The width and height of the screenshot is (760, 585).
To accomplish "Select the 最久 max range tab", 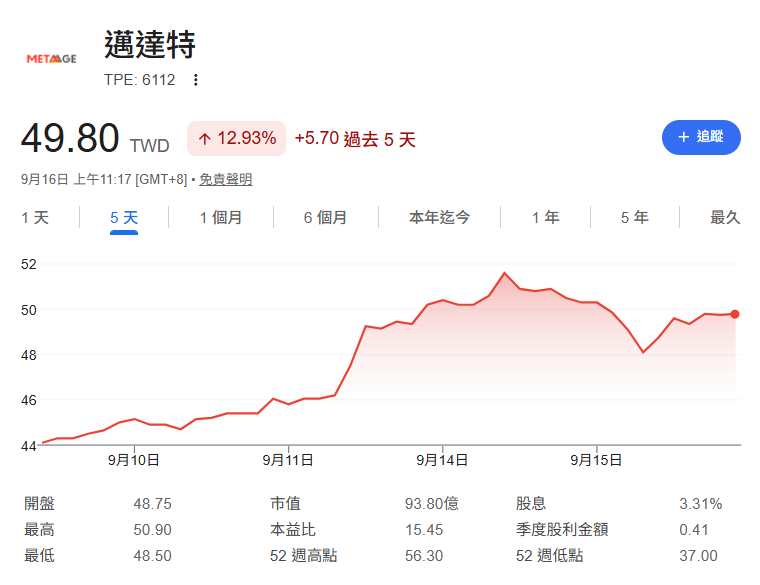I will click(725, 218).
